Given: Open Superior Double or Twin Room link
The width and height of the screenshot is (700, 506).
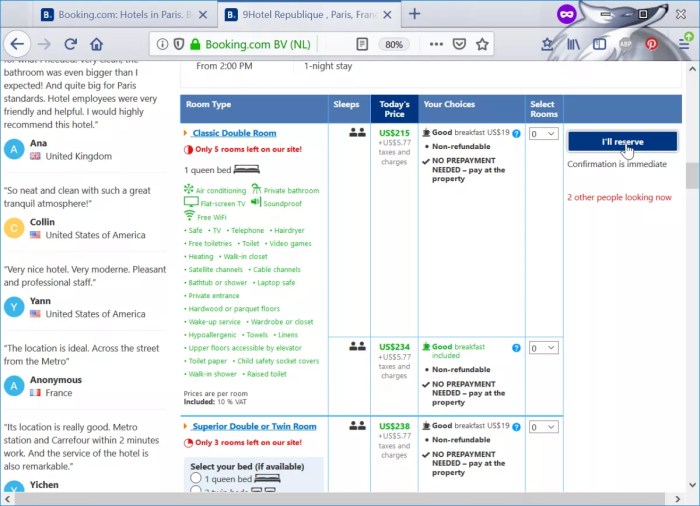Looking at the screenshot, I should (254, 427).
